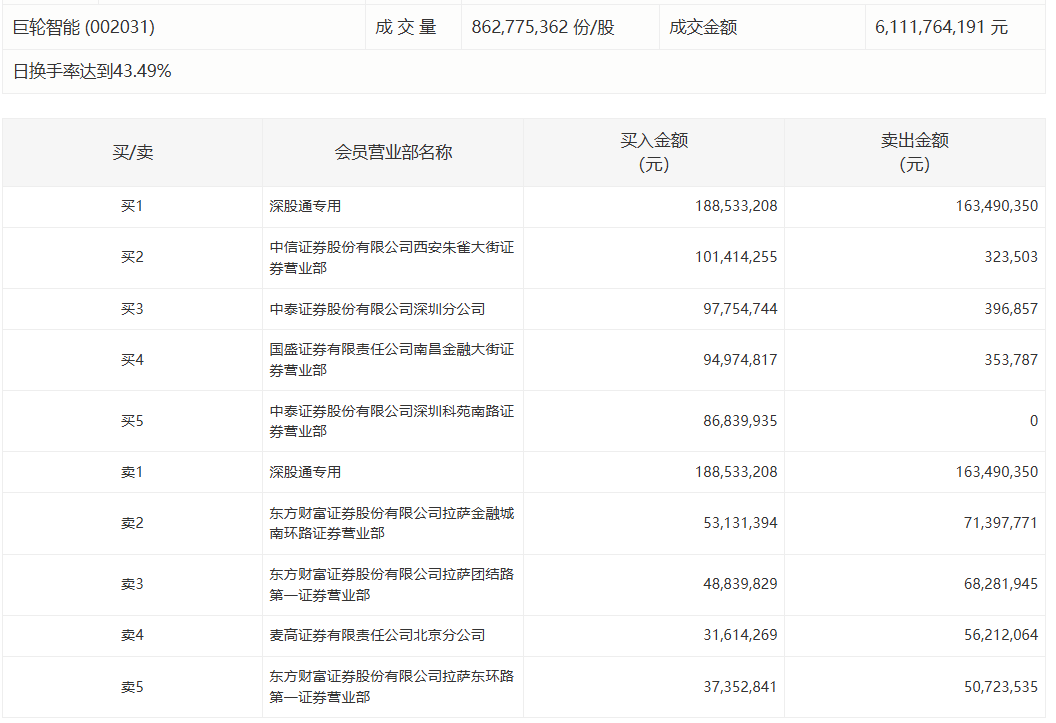Select the 卖3 row label
The image size is (1056, 723).
[x=132, y=584]
